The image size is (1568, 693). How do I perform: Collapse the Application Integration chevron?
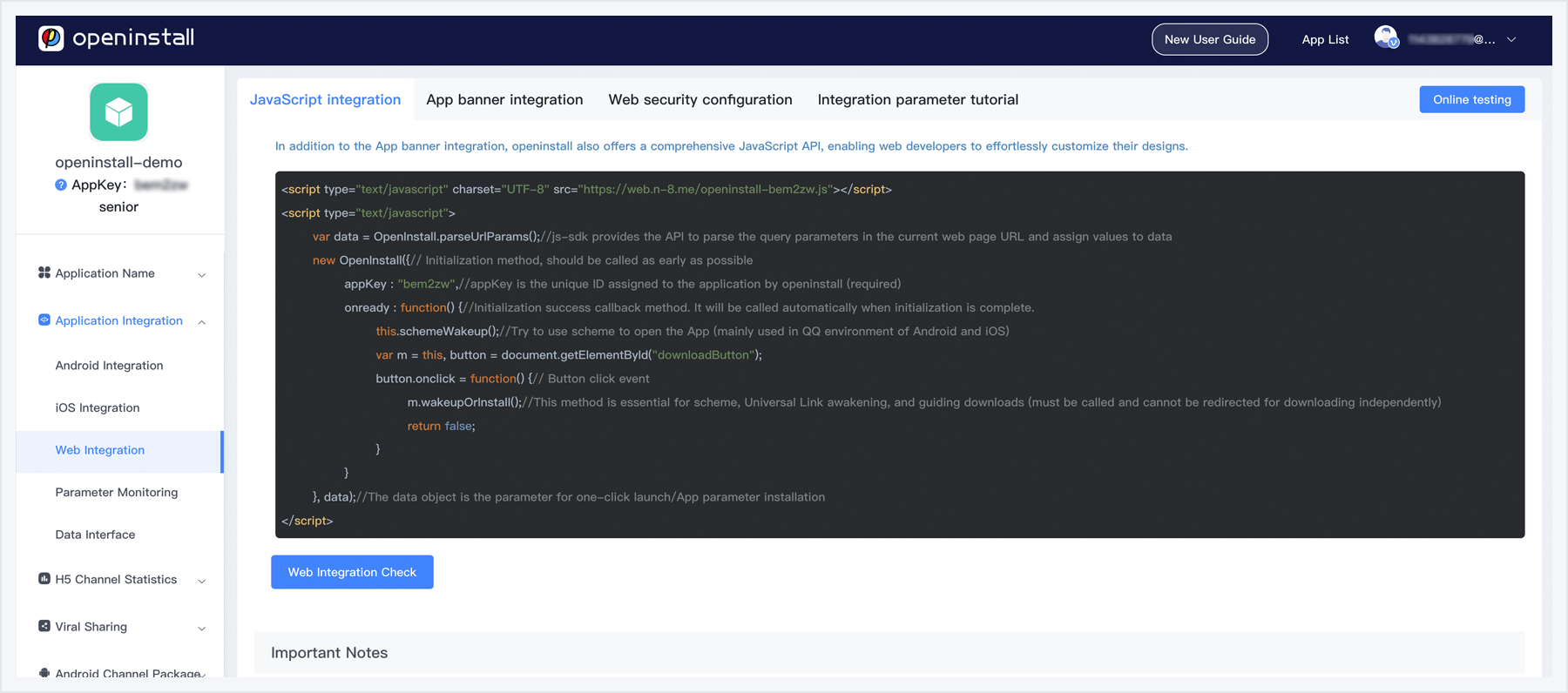[x=202, y=322]
